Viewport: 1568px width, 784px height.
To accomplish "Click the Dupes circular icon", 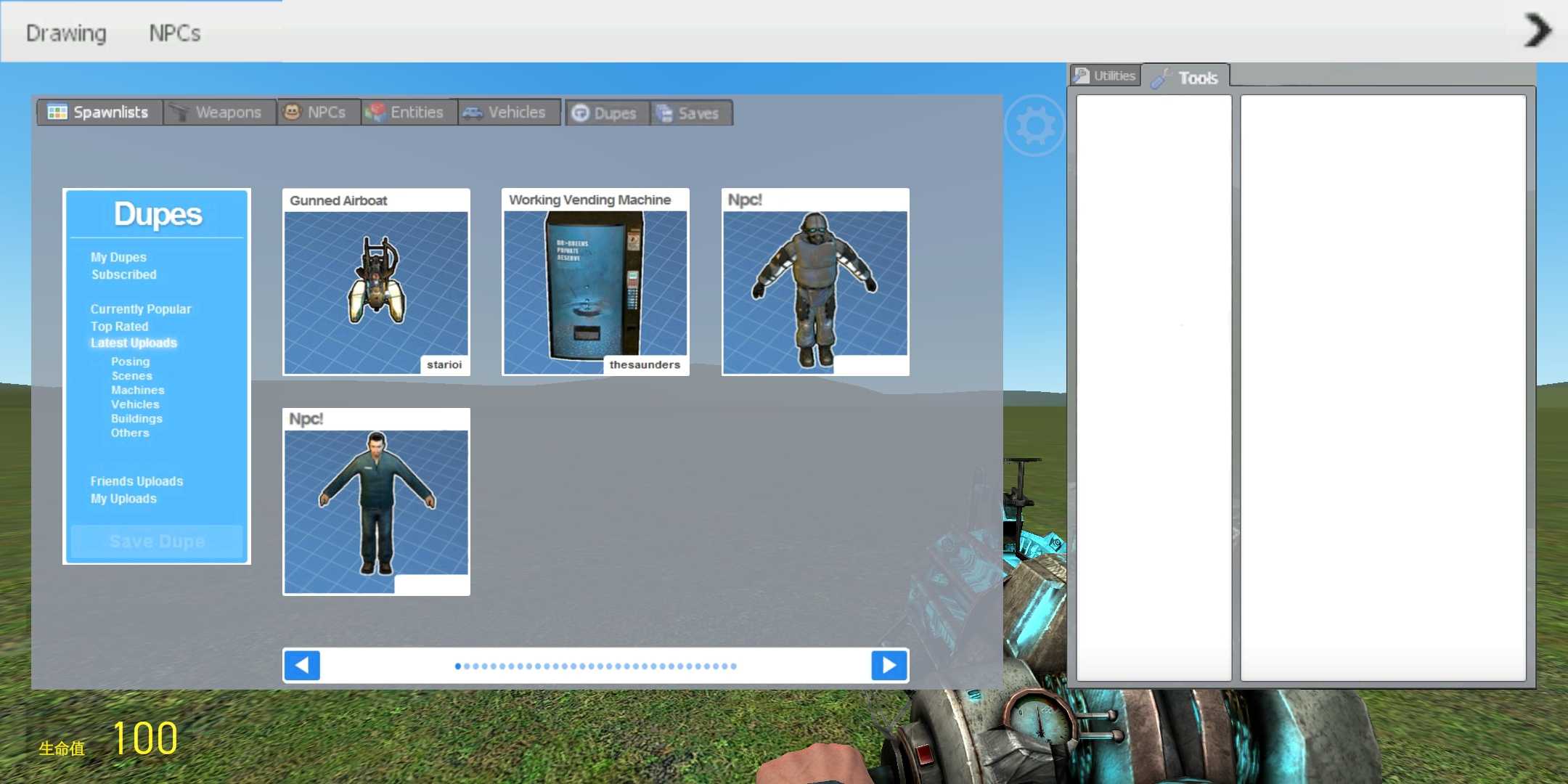I will [x=580, y=113].
